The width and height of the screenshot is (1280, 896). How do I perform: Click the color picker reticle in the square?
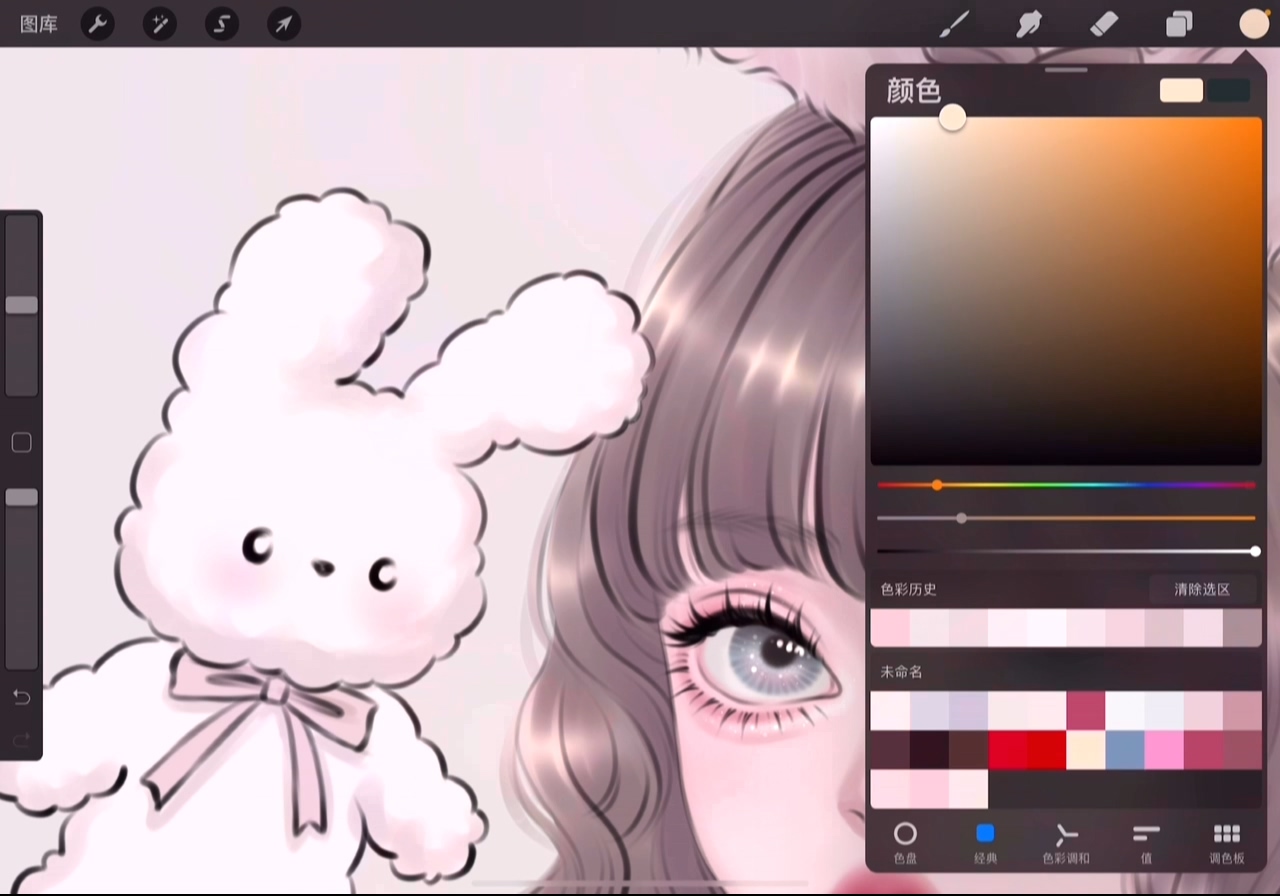pyautogui.click(x=952, y=118)
